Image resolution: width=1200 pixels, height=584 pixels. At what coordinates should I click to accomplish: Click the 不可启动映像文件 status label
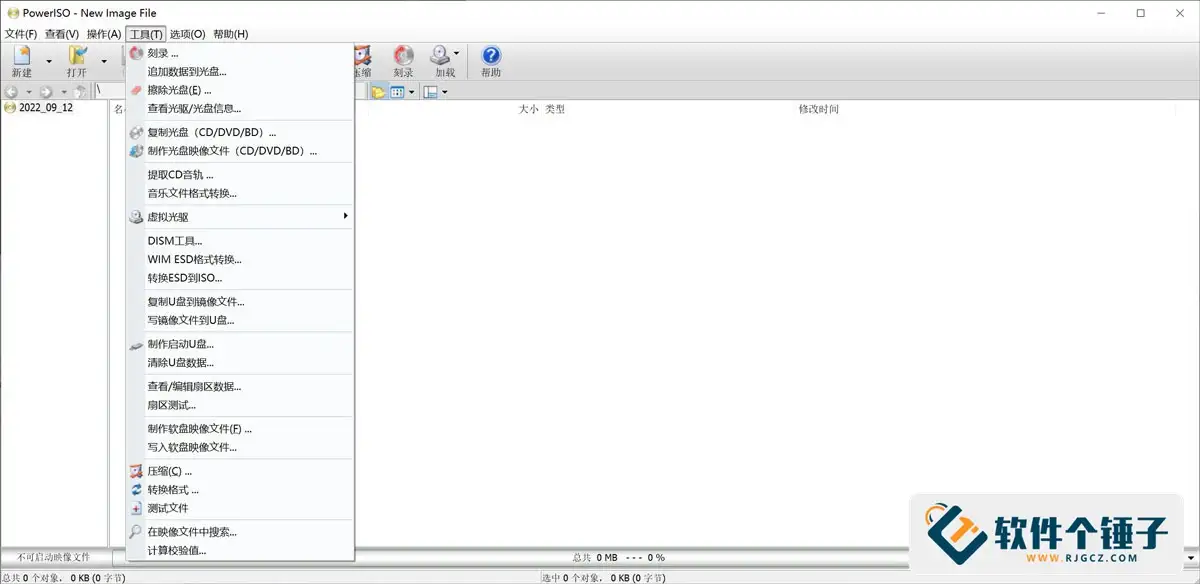[x=54, y=557]
